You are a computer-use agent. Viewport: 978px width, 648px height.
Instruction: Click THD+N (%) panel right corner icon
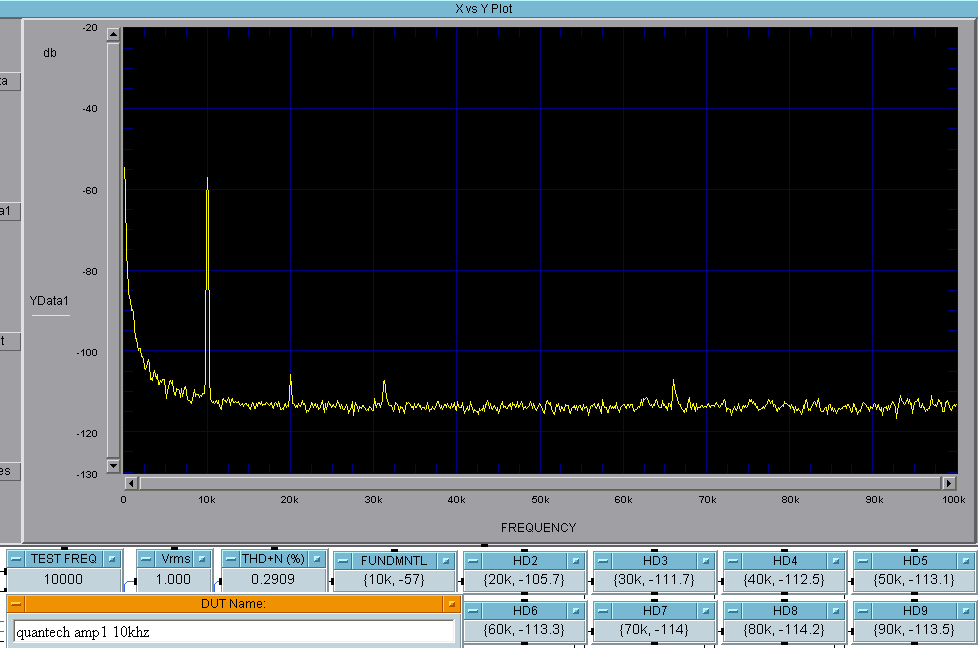pos(317,559)
